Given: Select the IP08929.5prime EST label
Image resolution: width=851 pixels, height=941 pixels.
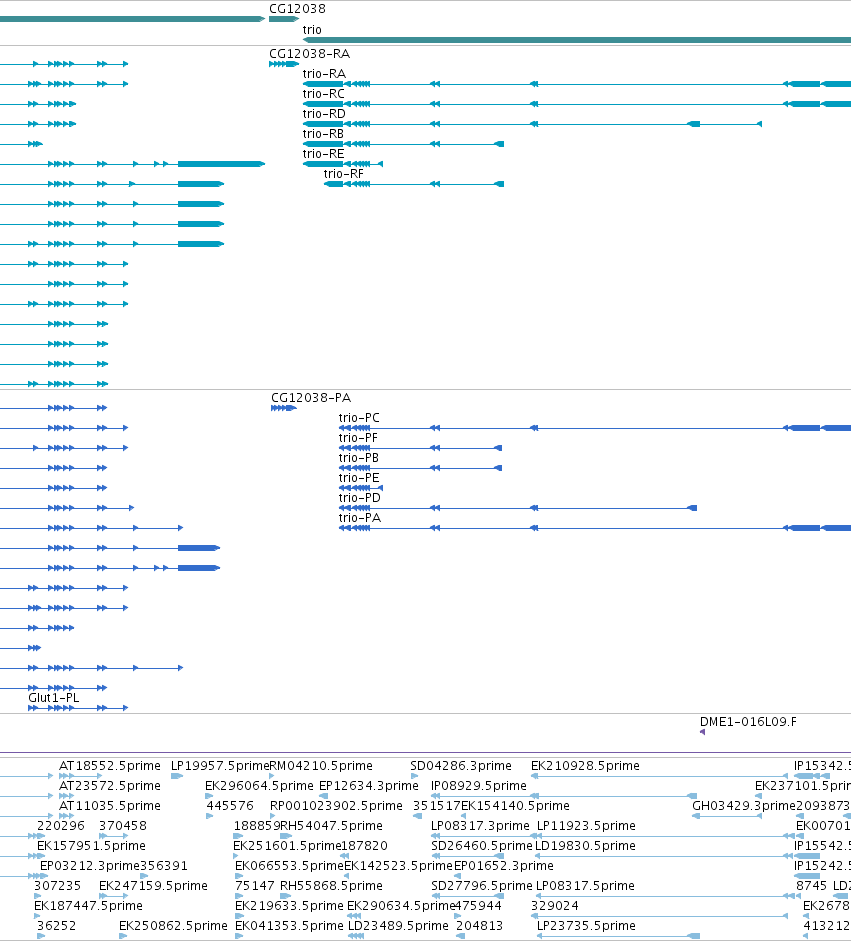Looking at the screenshot, I should pyautogui.click(x=479, y=786).
